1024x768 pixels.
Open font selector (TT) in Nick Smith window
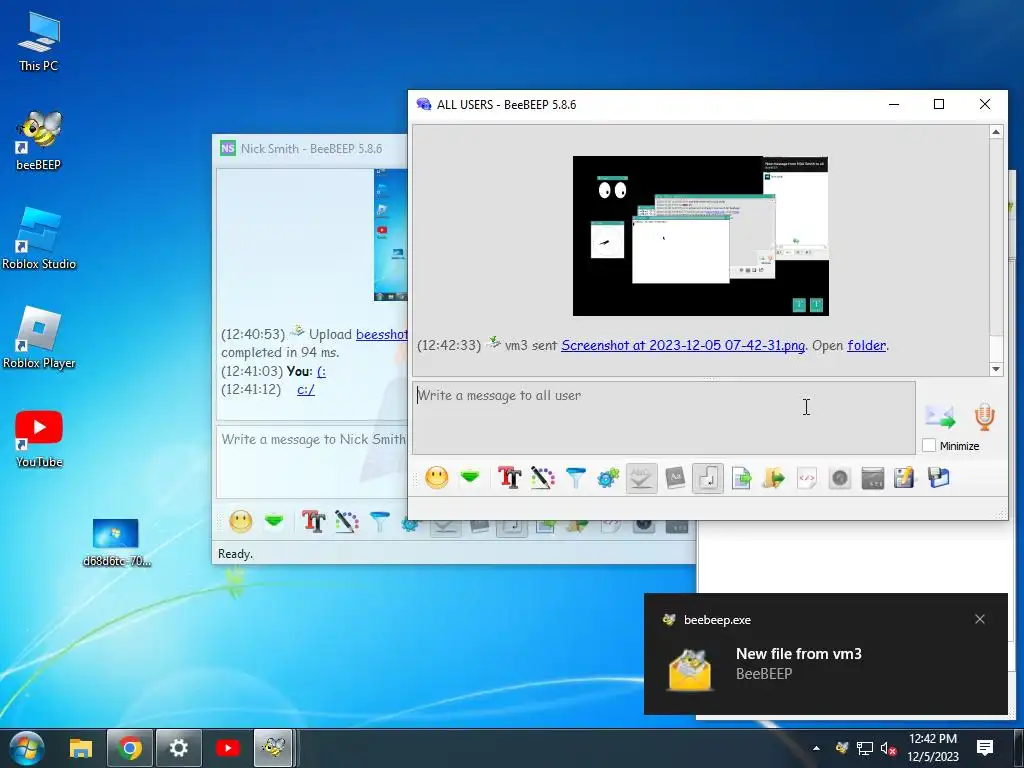(313, 521)
